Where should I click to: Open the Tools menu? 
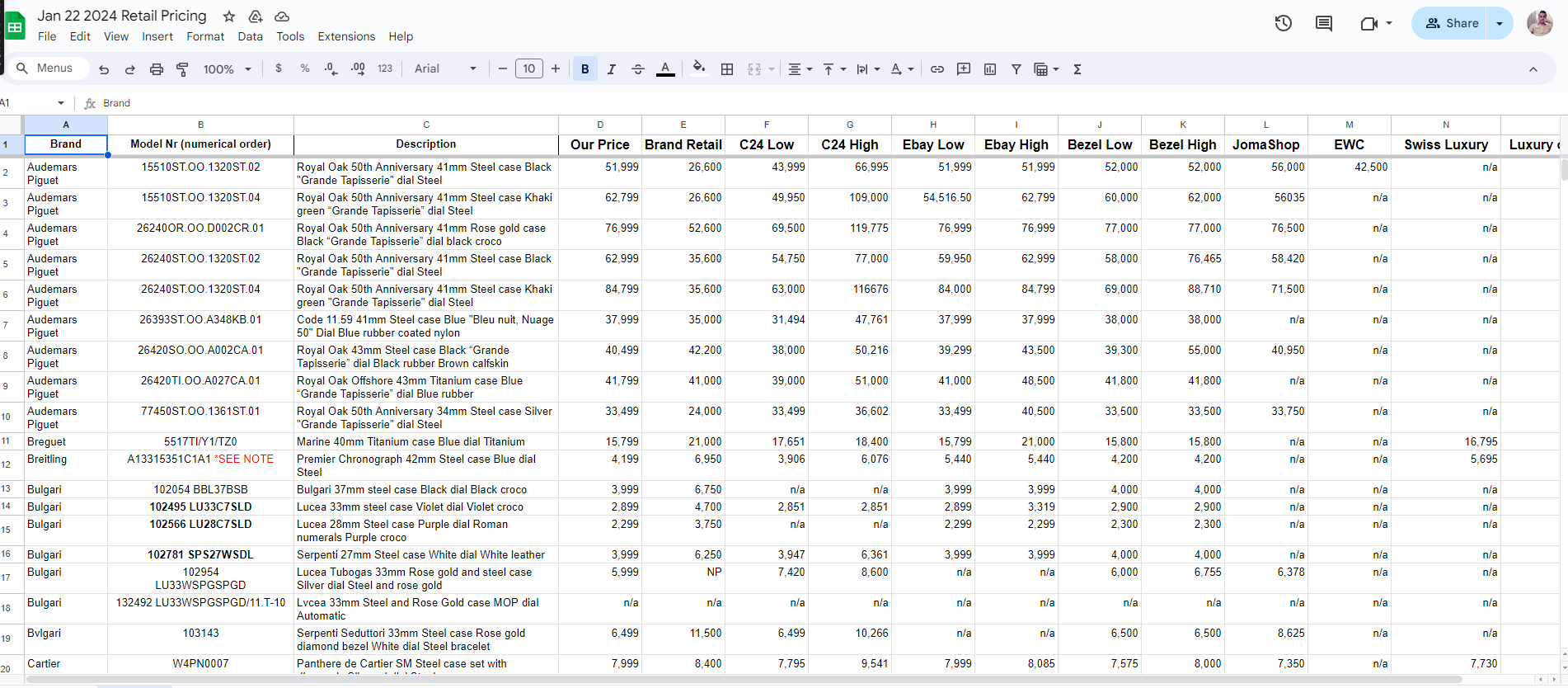[x=290, y=36]
